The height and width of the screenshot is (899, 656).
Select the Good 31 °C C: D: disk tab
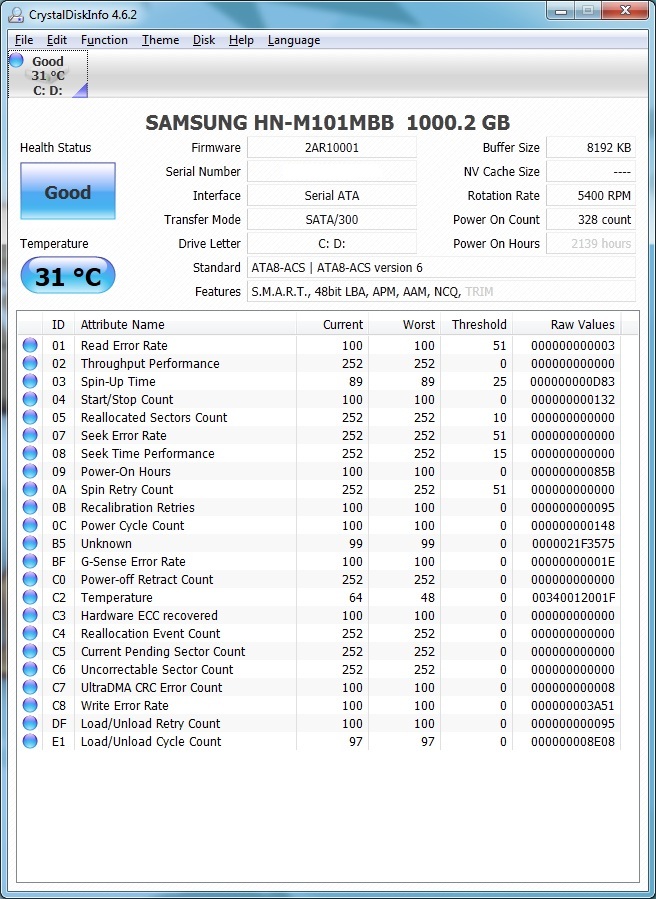(x=48, y=75)
